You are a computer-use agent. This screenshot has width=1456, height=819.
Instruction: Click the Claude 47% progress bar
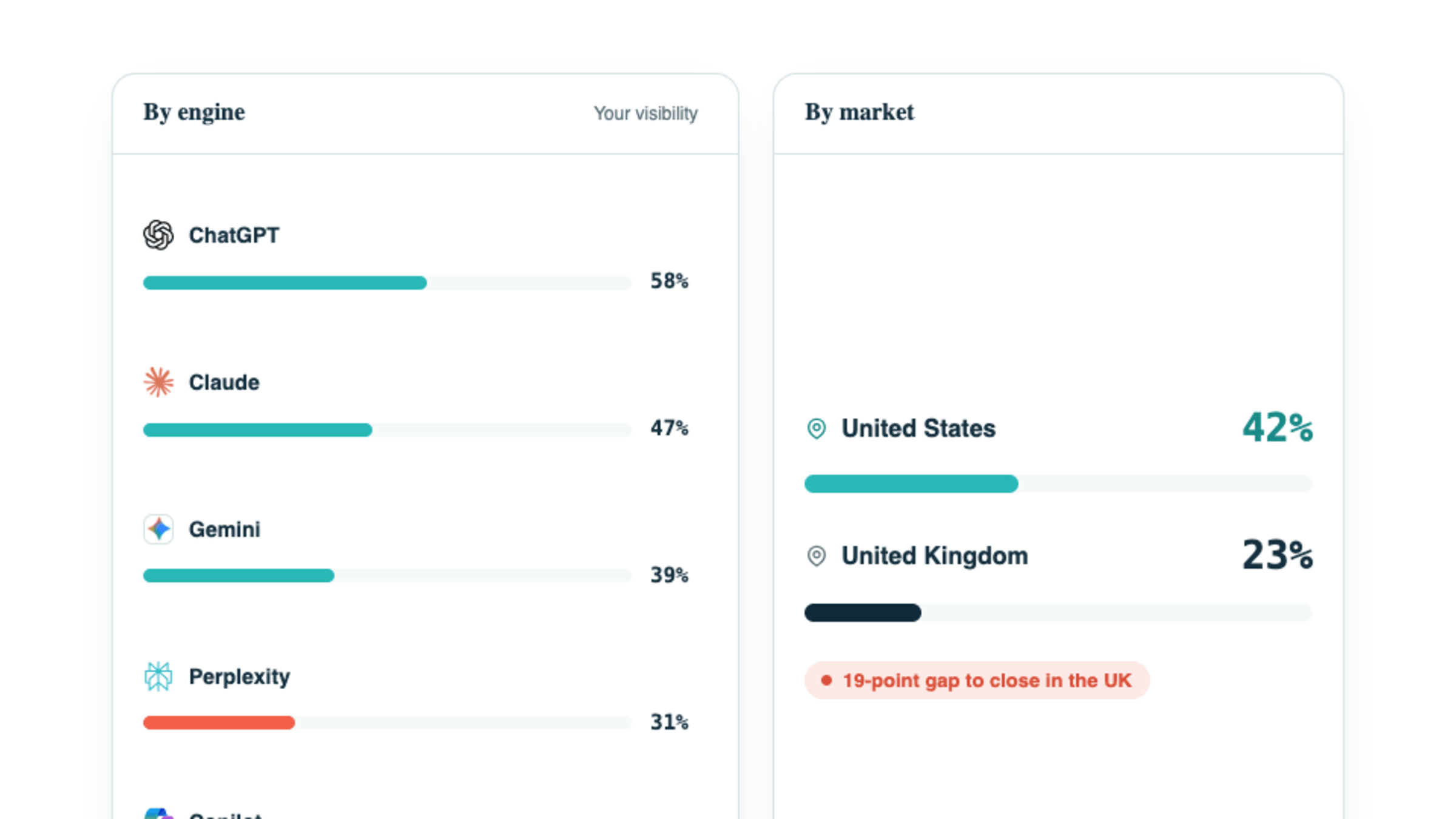387,430
